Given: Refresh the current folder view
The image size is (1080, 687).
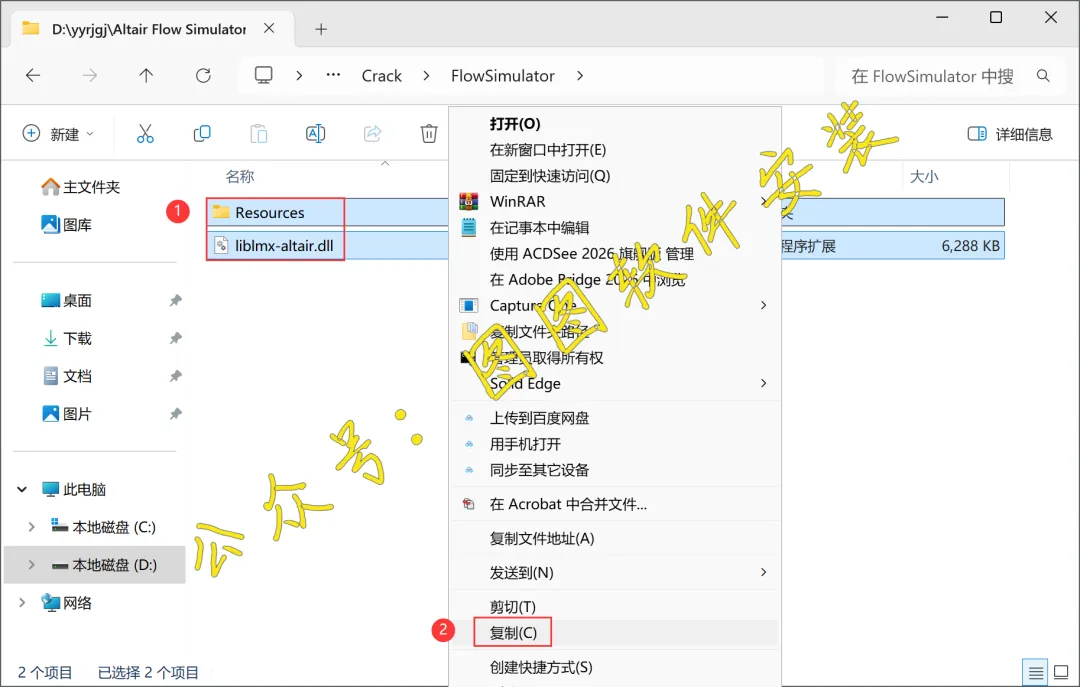Looking at the screenshot, I should pos(203,75).
